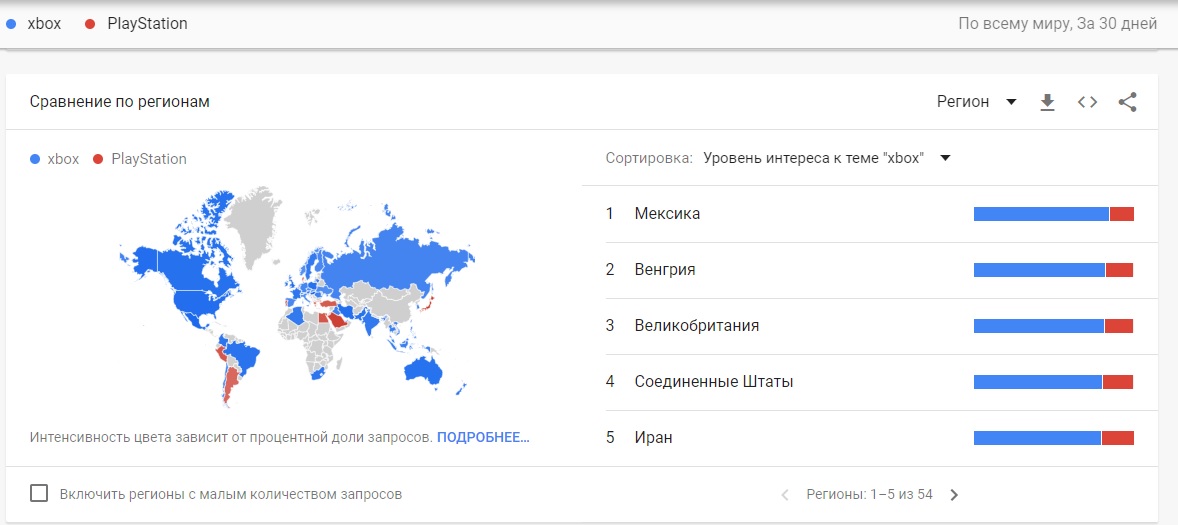Click Великобритания row in the ranking
1178x525 pixels.
pos(696,326)
